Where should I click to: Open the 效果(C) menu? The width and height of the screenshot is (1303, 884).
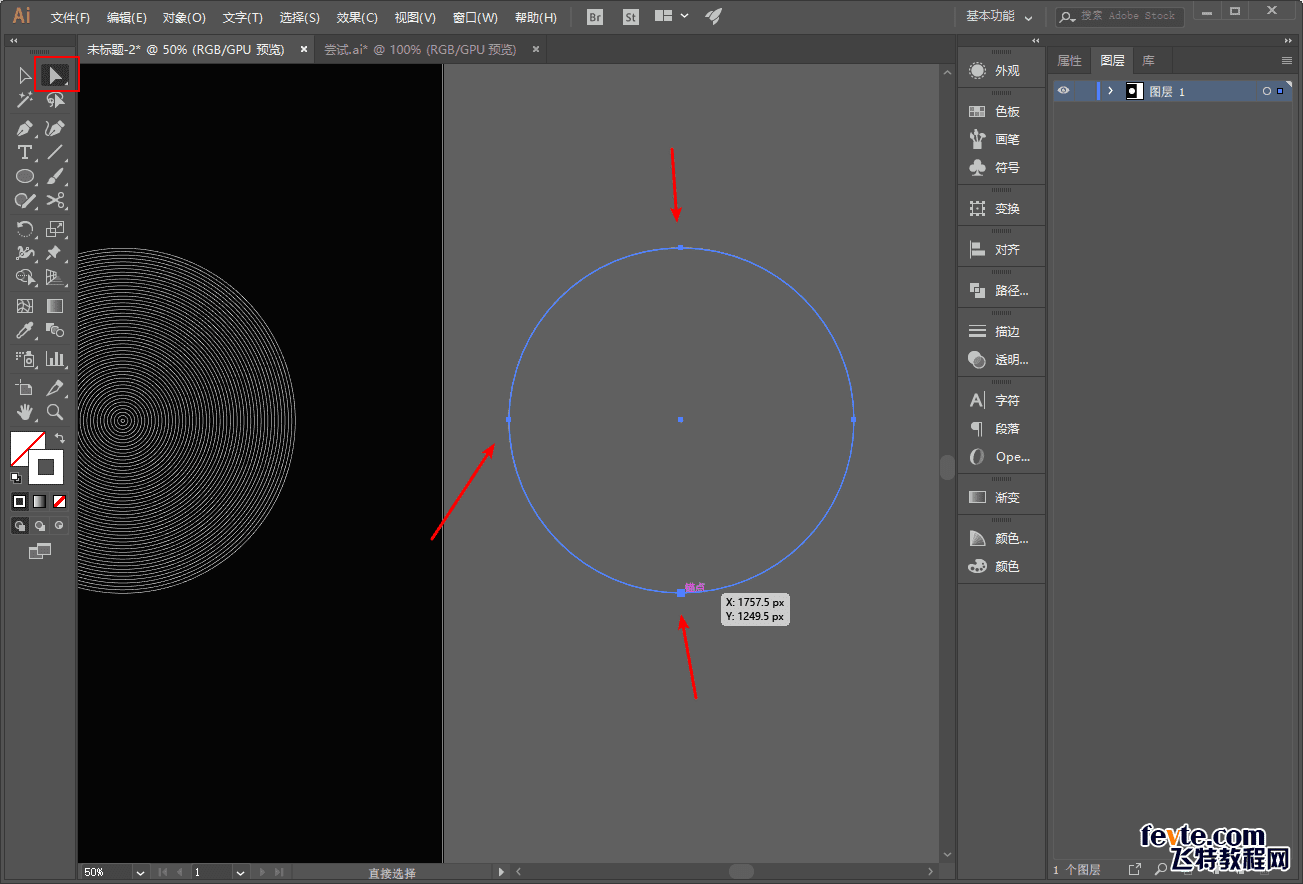(x=357, y=18)
